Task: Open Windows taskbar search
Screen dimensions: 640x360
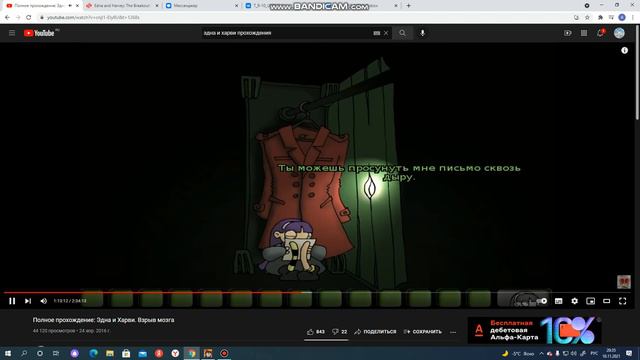Action: 24,353
